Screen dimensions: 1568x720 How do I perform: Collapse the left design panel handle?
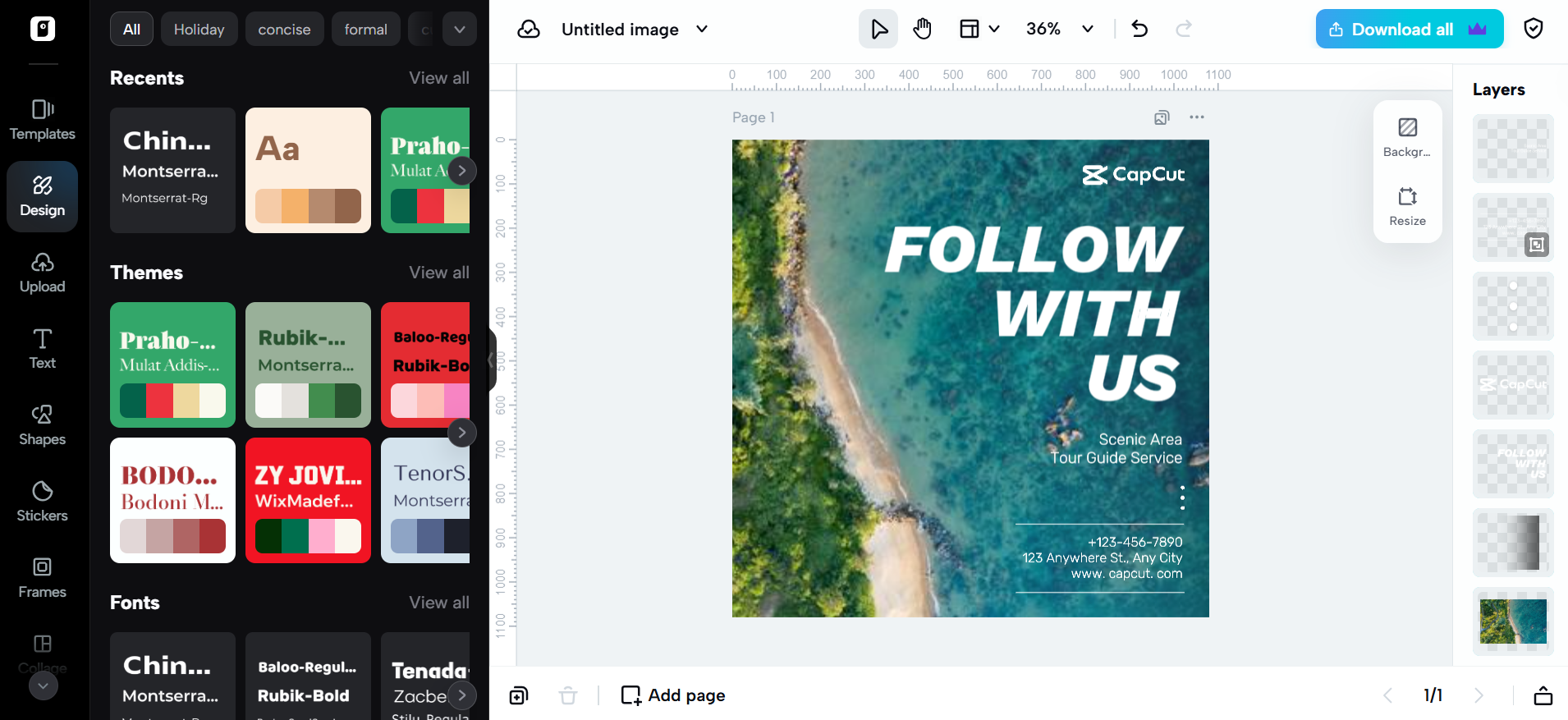pos(492,360)
